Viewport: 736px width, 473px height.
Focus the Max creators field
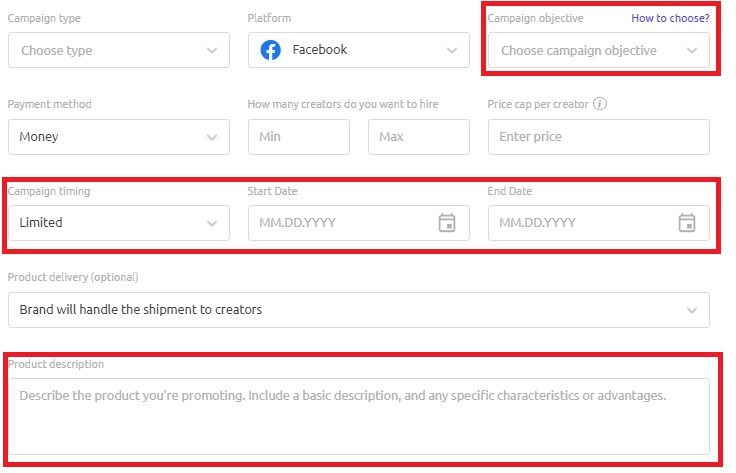tap(419, 137)
